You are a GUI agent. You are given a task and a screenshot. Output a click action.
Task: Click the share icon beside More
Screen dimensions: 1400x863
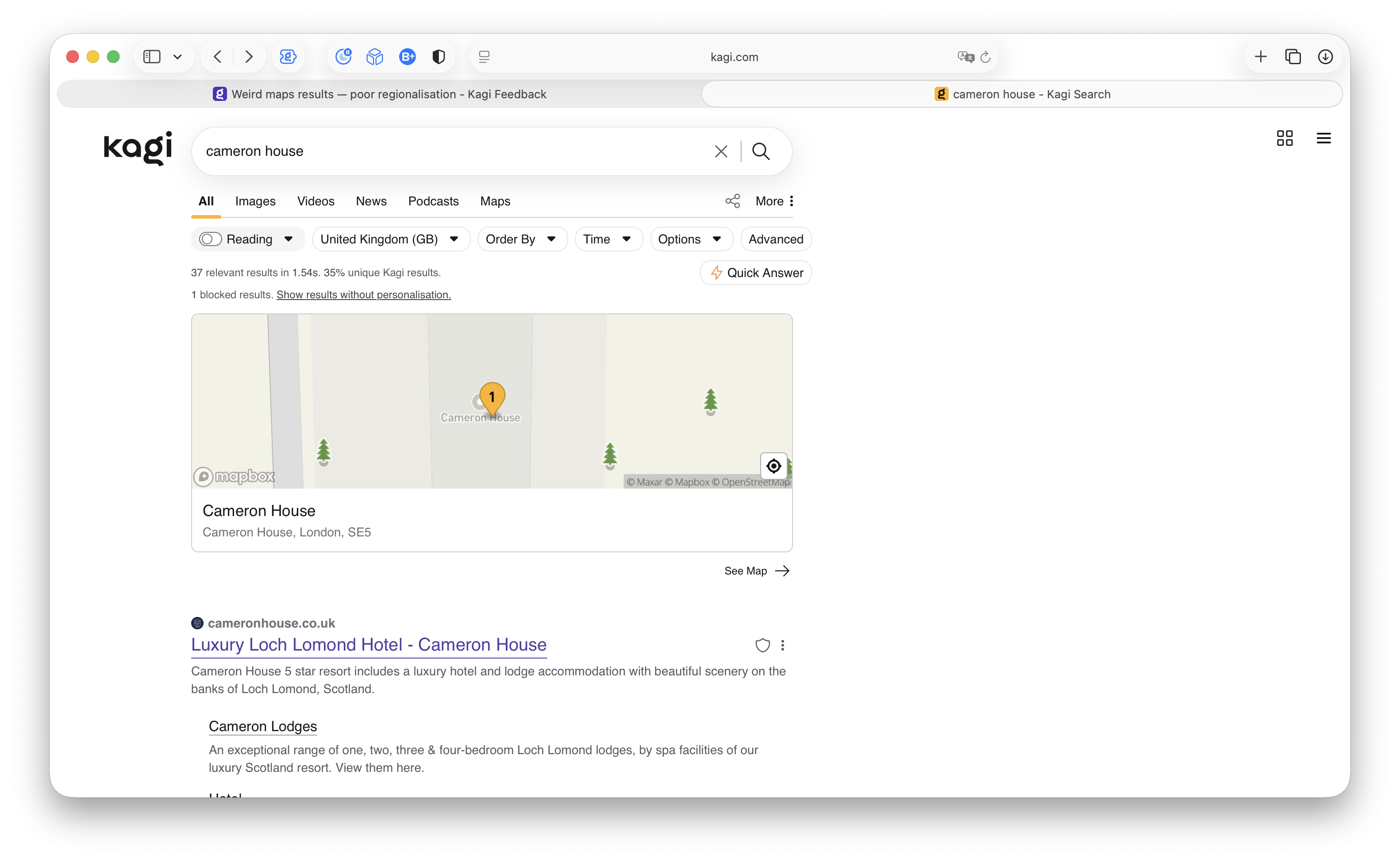point(732,201)
